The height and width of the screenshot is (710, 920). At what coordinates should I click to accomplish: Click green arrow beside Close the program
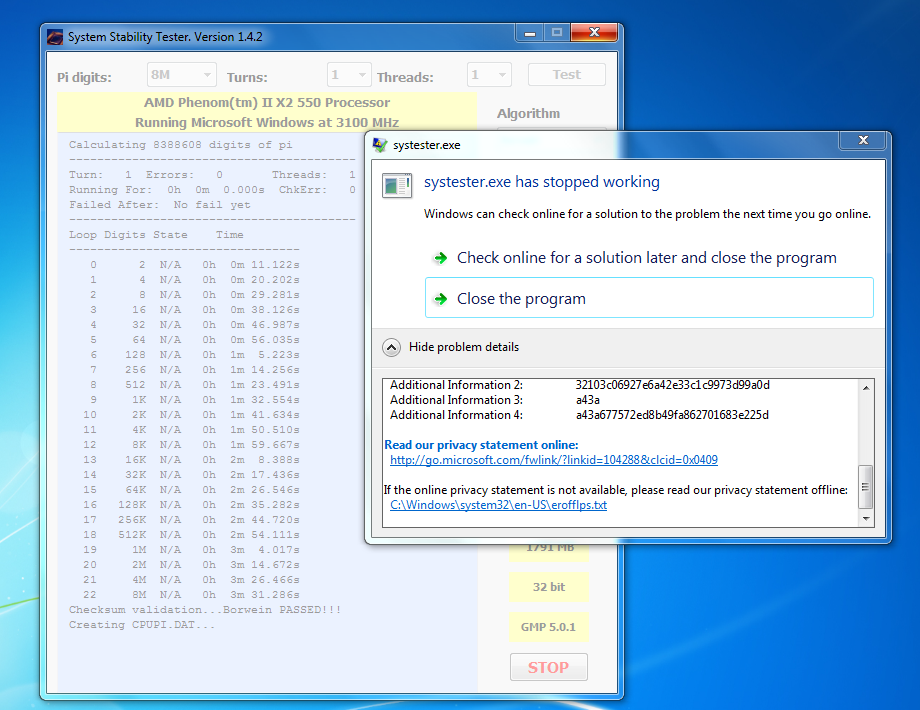point(441,299)
